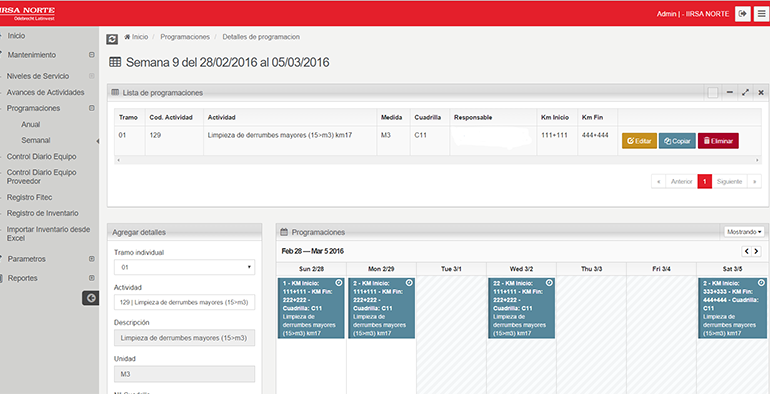This screenshot has height=394, width=770.
Task: Open the Sat 3/5 scheduled event
Action: [x=733, y=309]
